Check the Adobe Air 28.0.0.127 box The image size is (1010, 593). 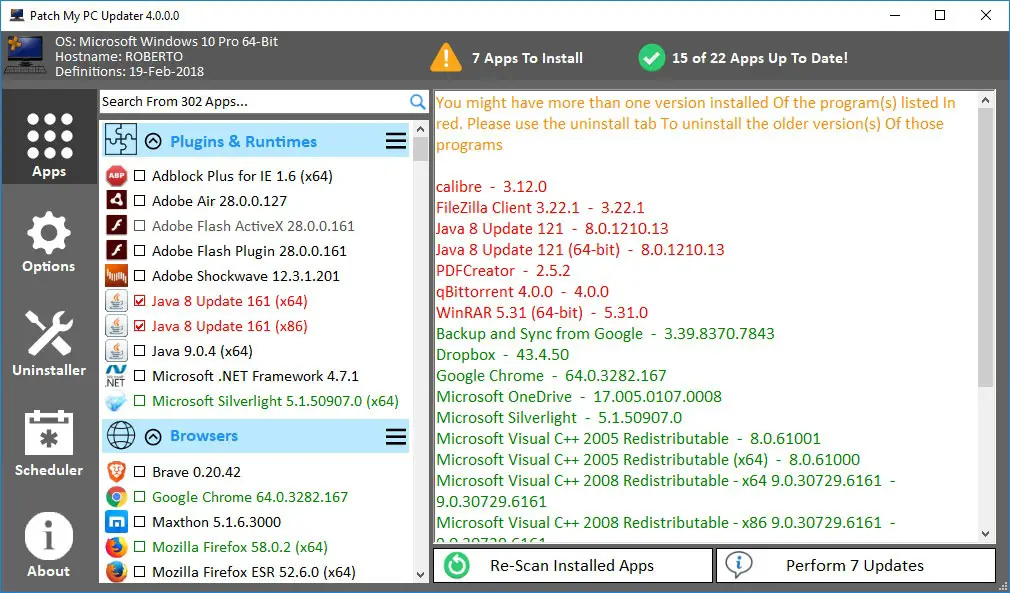(x=139, y=201)
